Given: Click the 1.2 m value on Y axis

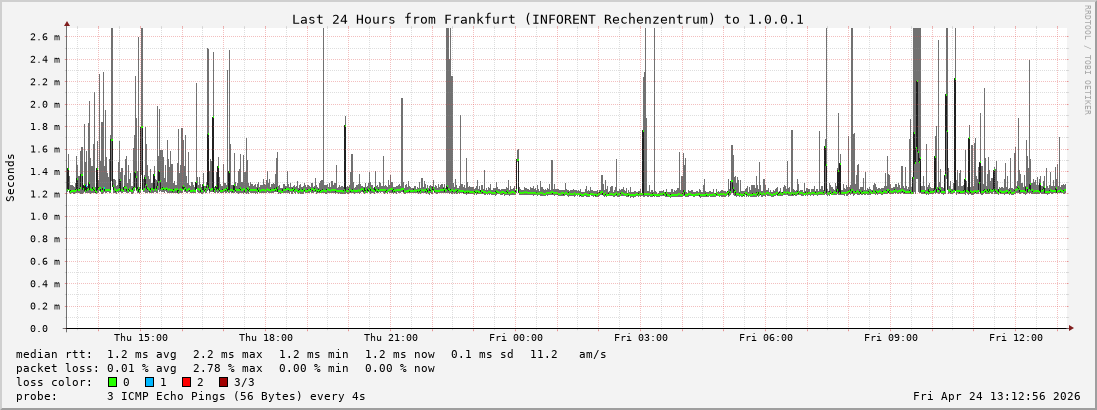Looking at the screenshot, I should click(46, 194).
